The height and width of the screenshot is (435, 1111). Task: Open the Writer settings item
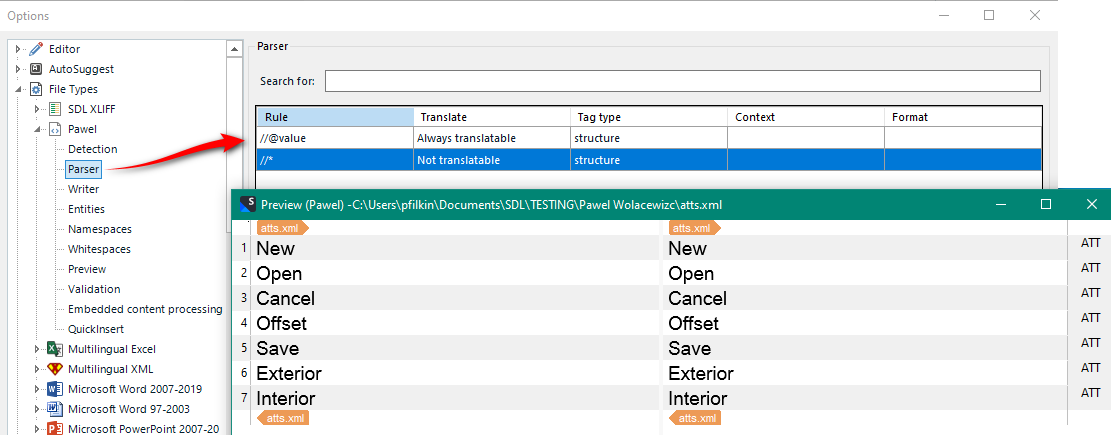click(84, 189)
